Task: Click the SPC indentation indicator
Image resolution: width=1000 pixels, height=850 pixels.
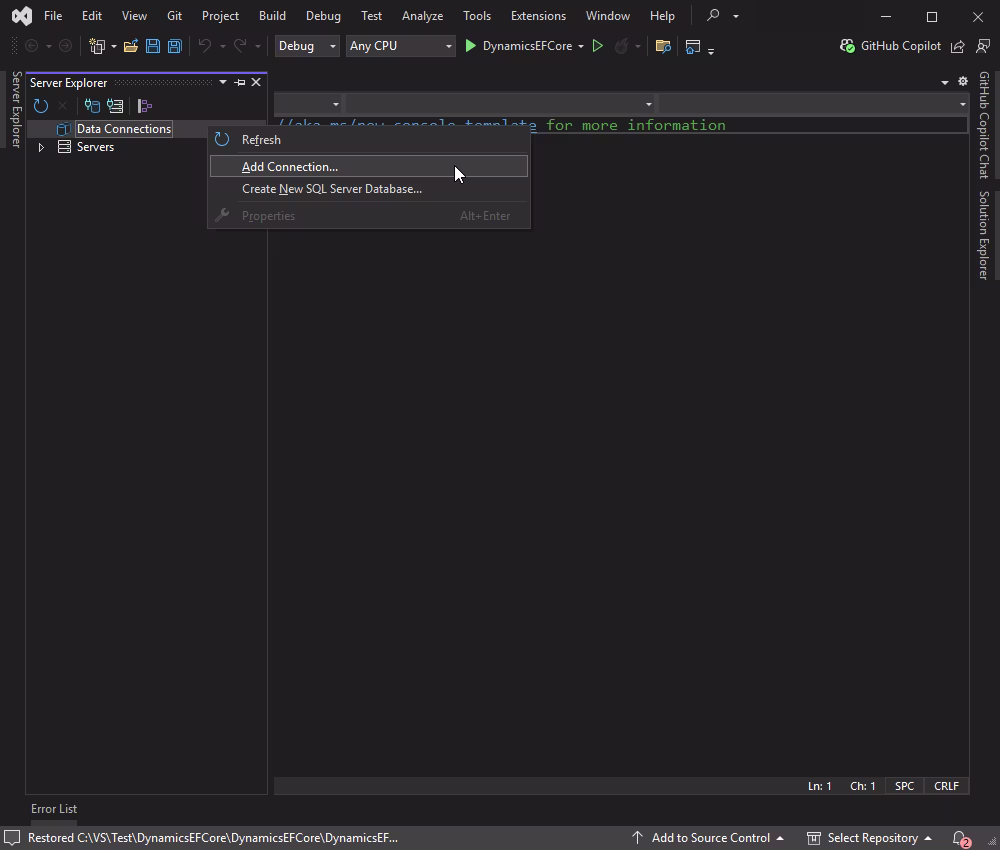Action: (x=904, y=786)
